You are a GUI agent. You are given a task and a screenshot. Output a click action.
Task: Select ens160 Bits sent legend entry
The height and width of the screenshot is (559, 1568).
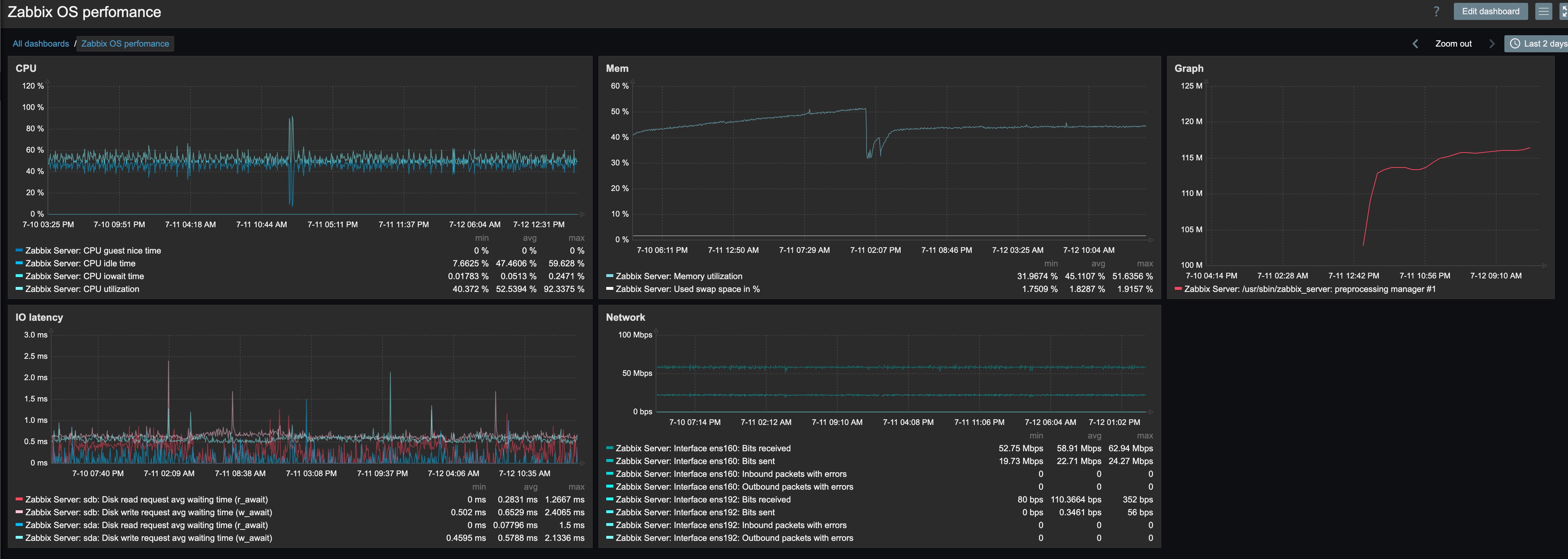[x=695, y=461]
